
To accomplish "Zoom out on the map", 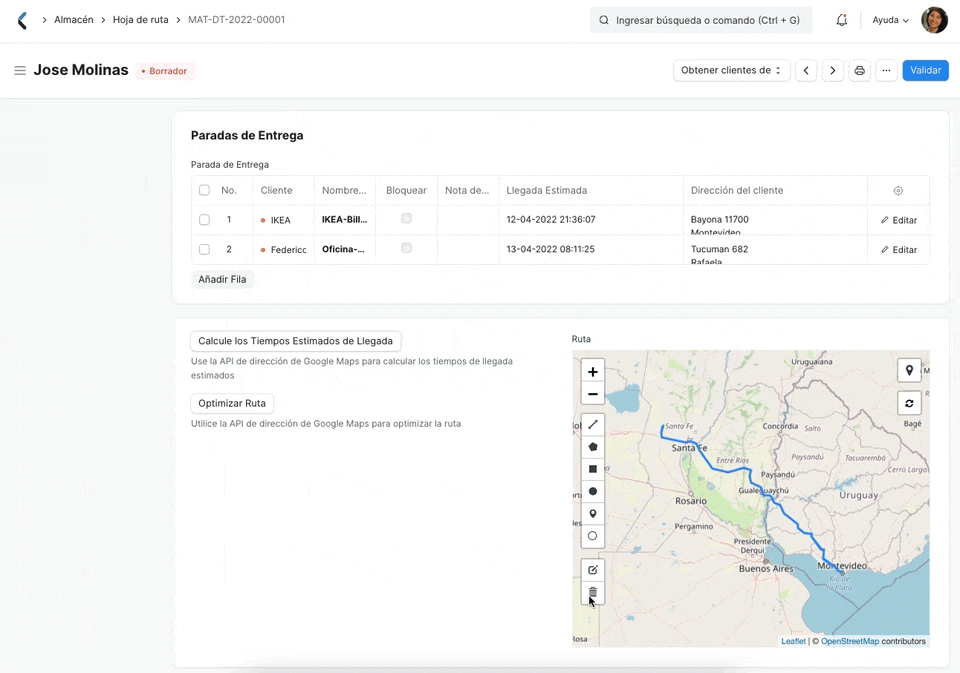I will click(x=593, y=394).
